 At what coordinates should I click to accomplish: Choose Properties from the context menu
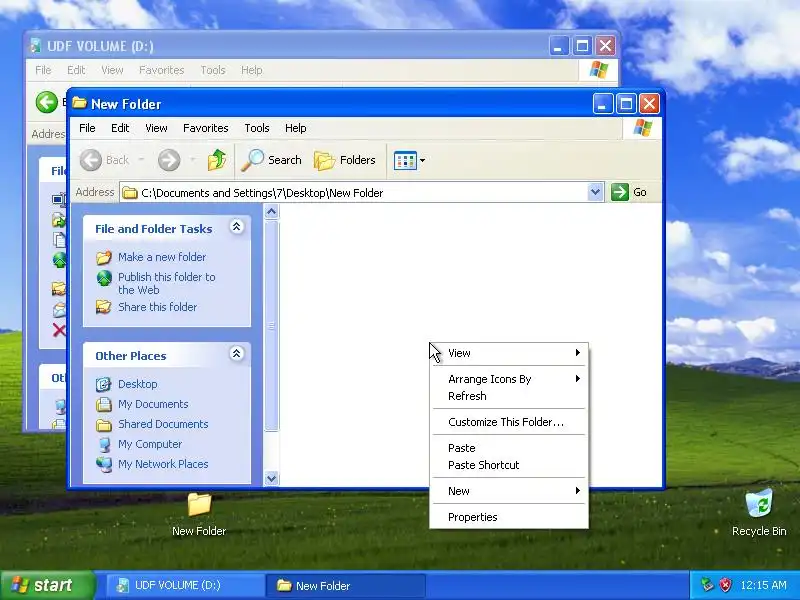510,517
